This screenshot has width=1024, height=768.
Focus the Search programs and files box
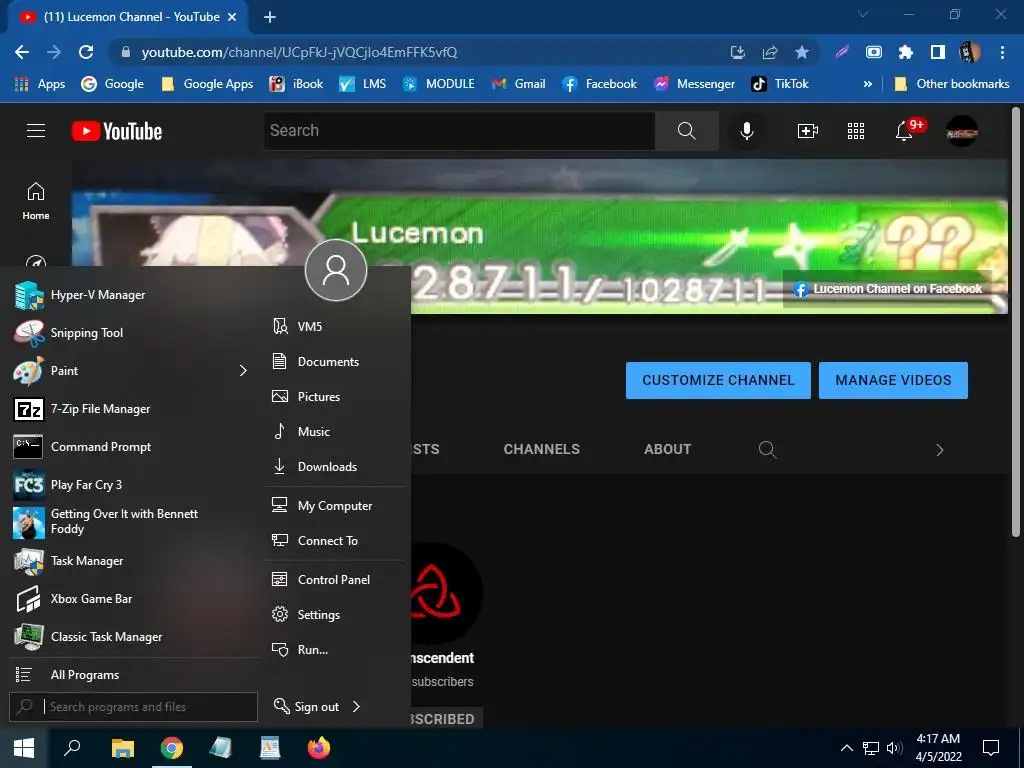[x=133, y=707]
